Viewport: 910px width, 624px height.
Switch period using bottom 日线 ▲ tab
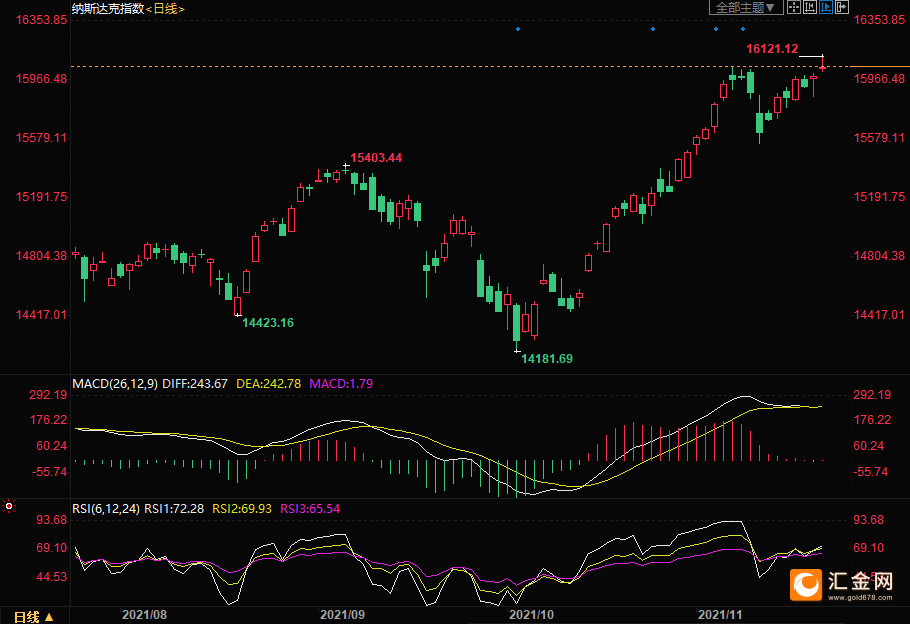(34, 616)
